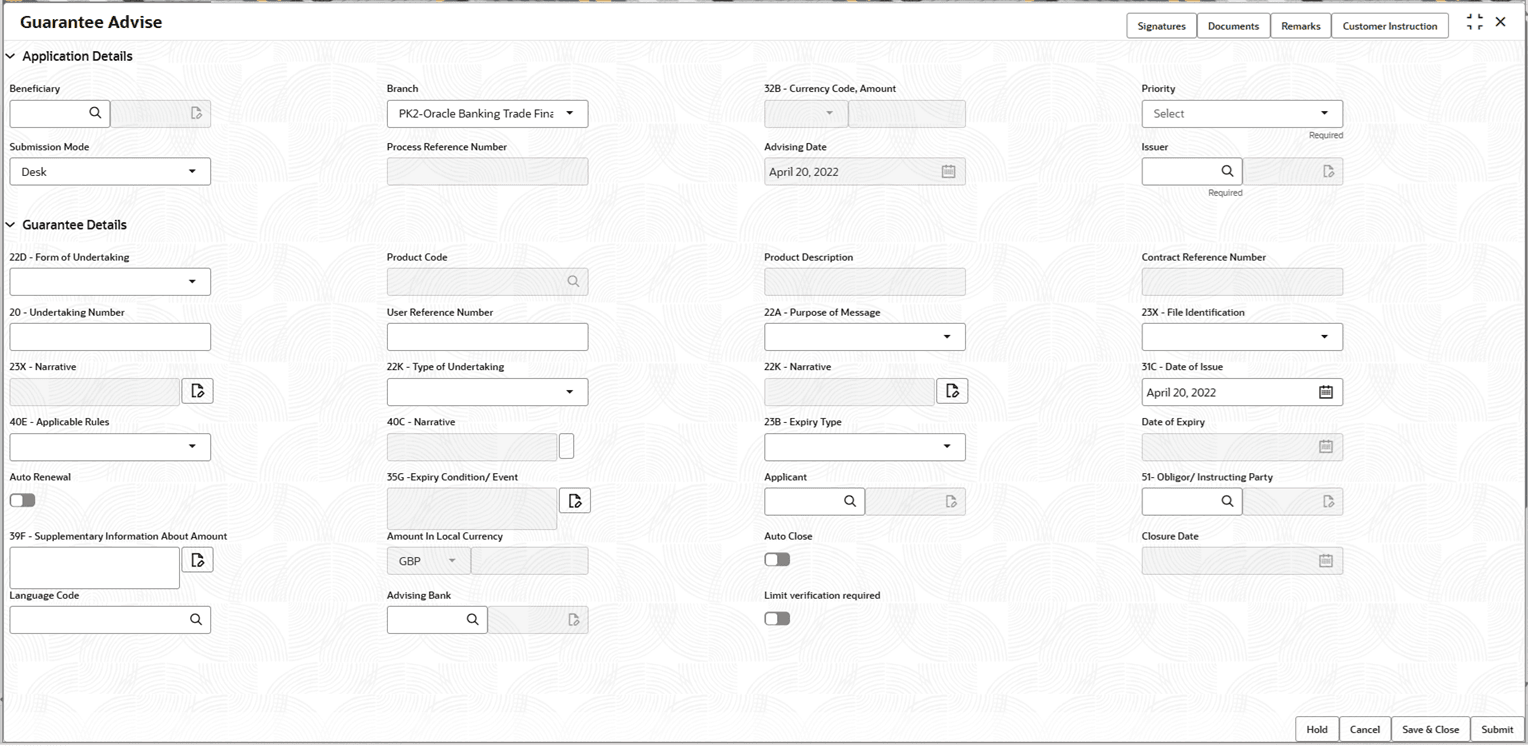The height and width of the screenshot is (748, 1528).
Task: Submit the guarantee advise
Action: tap(1497, 729)
